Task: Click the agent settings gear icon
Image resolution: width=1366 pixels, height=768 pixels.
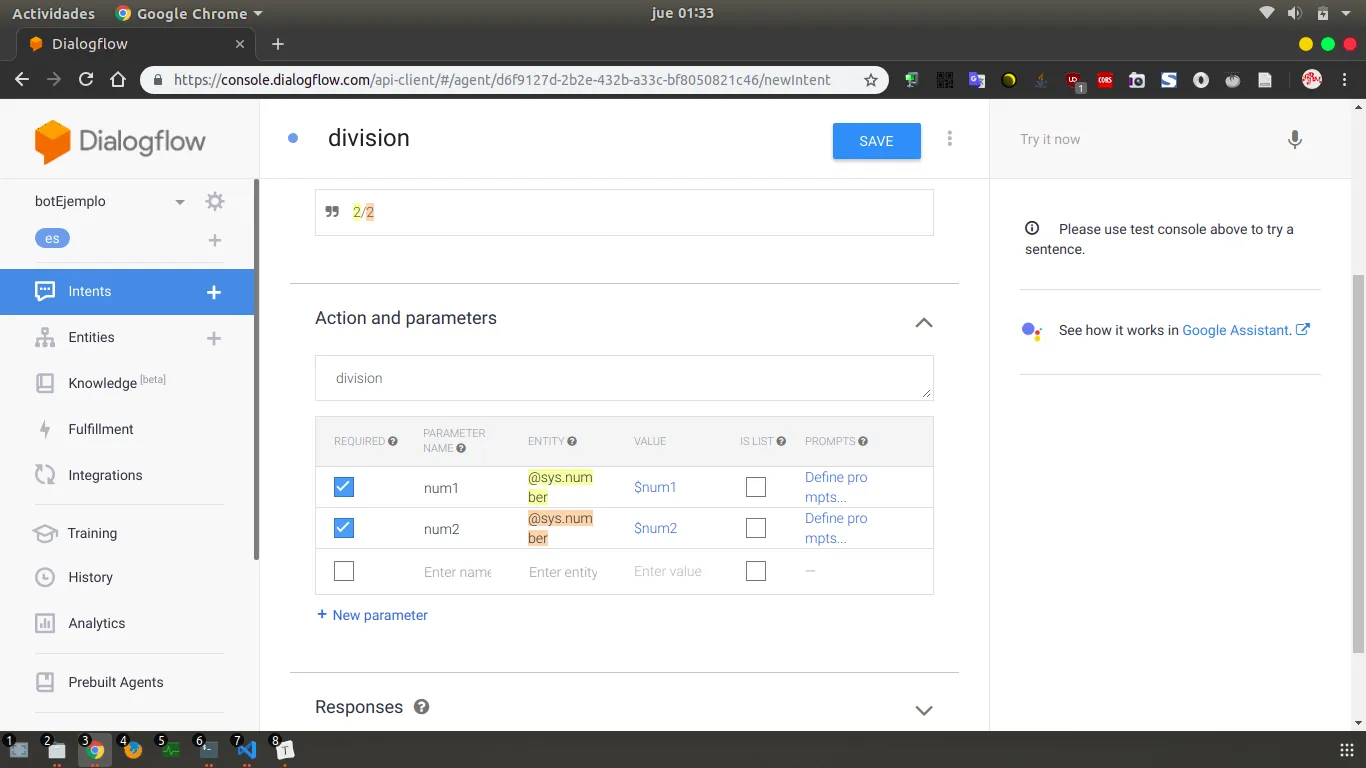Action: coord(214,201)
